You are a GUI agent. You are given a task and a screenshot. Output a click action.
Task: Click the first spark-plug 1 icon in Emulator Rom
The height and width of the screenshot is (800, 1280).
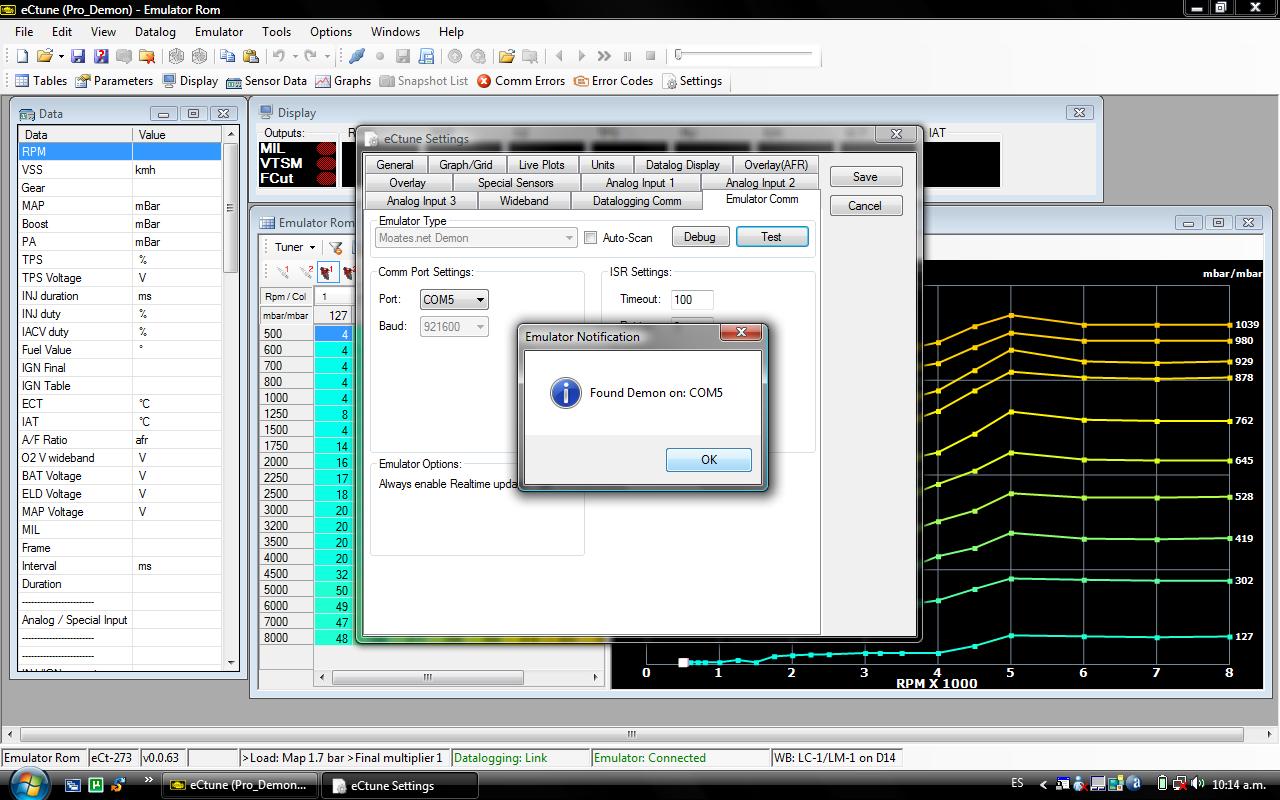[283, 272]
